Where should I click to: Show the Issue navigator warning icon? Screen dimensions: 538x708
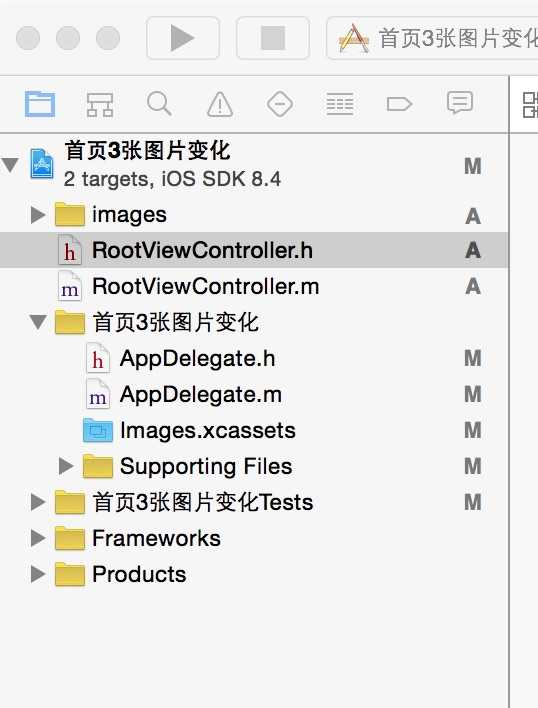pyautogui.click(x=220, y=104)
